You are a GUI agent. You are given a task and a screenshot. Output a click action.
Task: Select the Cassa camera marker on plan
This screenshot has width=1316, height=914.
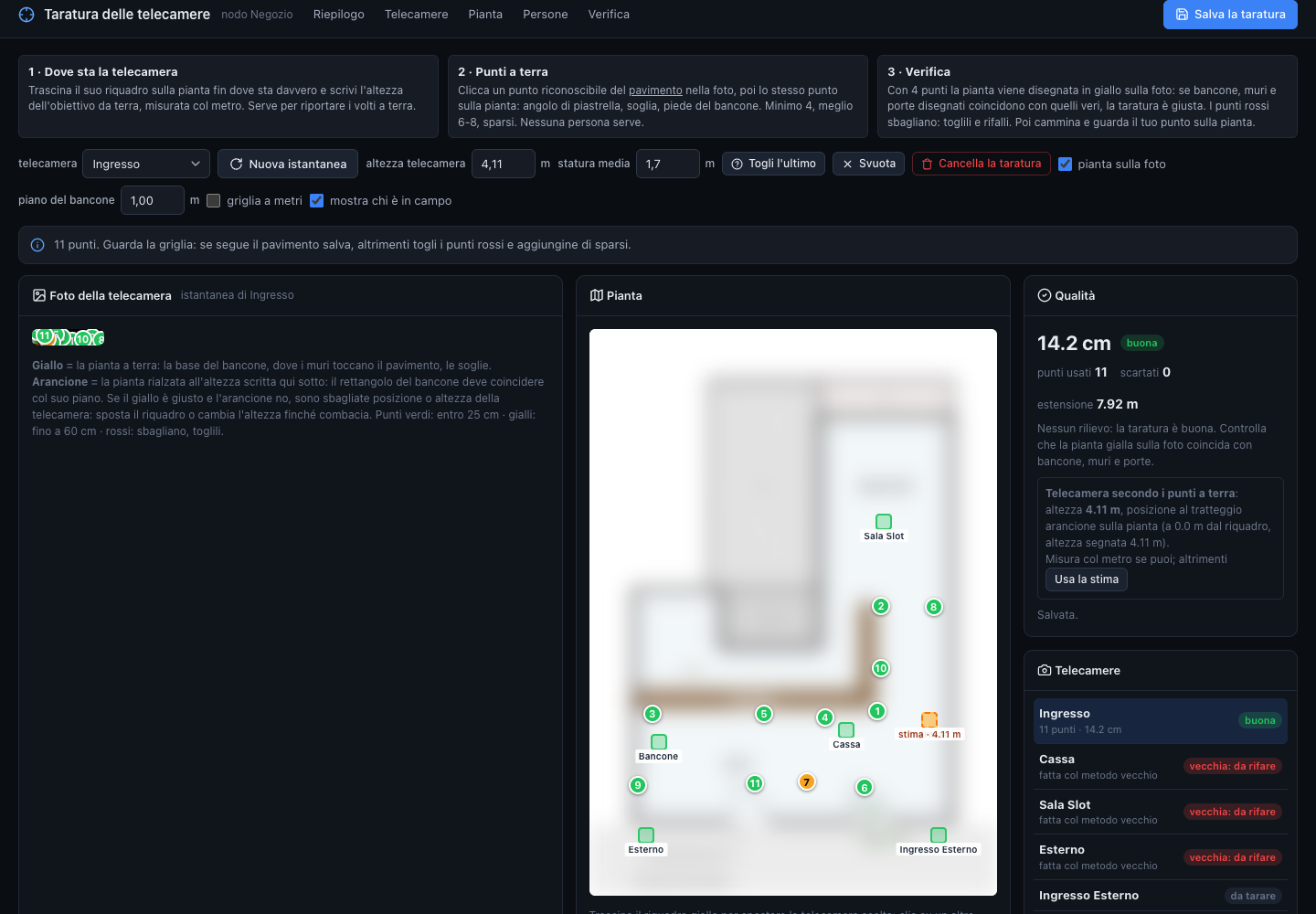coord(846,730)
